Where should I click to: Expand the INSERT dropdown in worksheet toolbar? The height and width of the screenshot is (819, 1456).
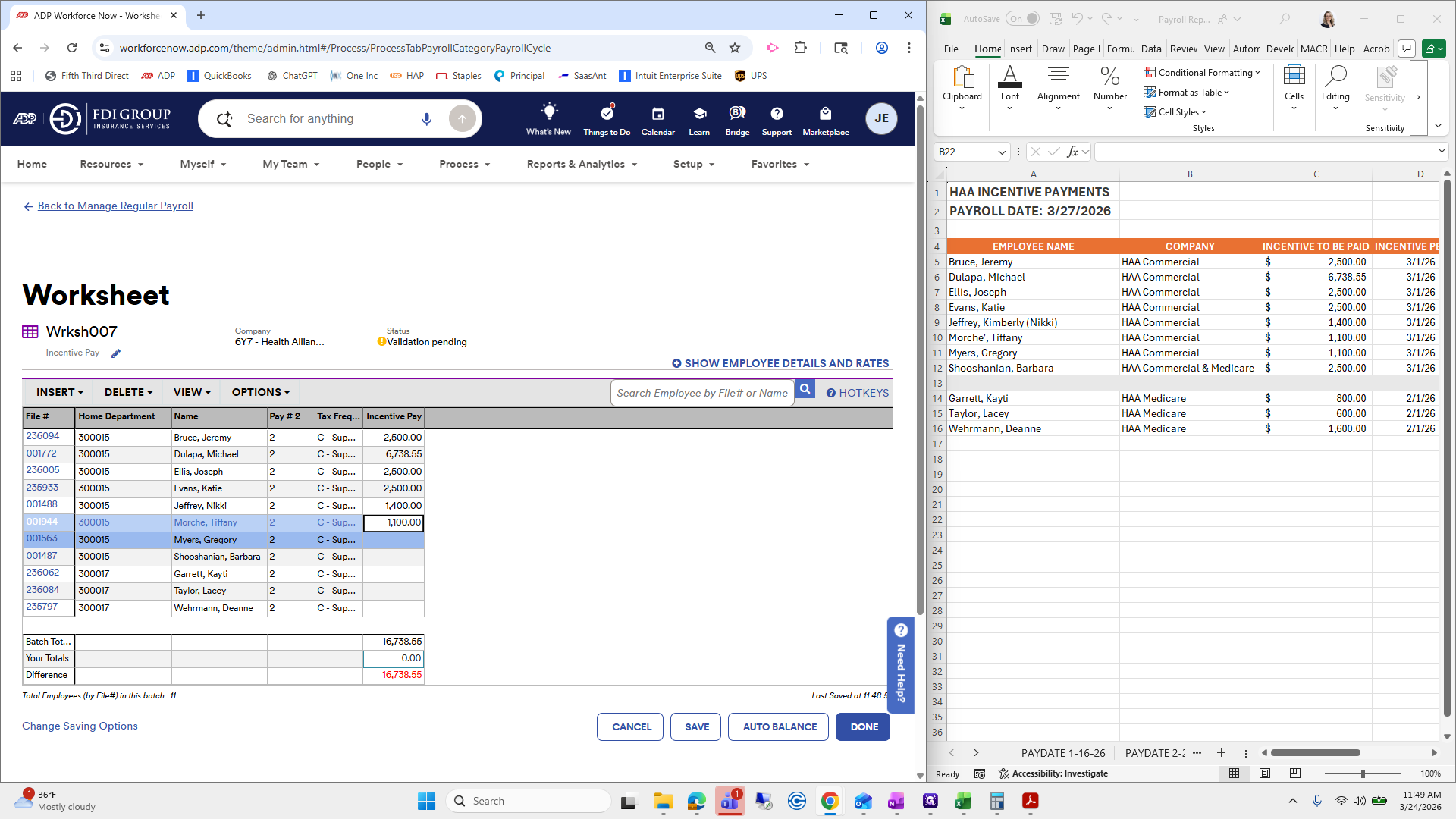click(x=60, y=392)
